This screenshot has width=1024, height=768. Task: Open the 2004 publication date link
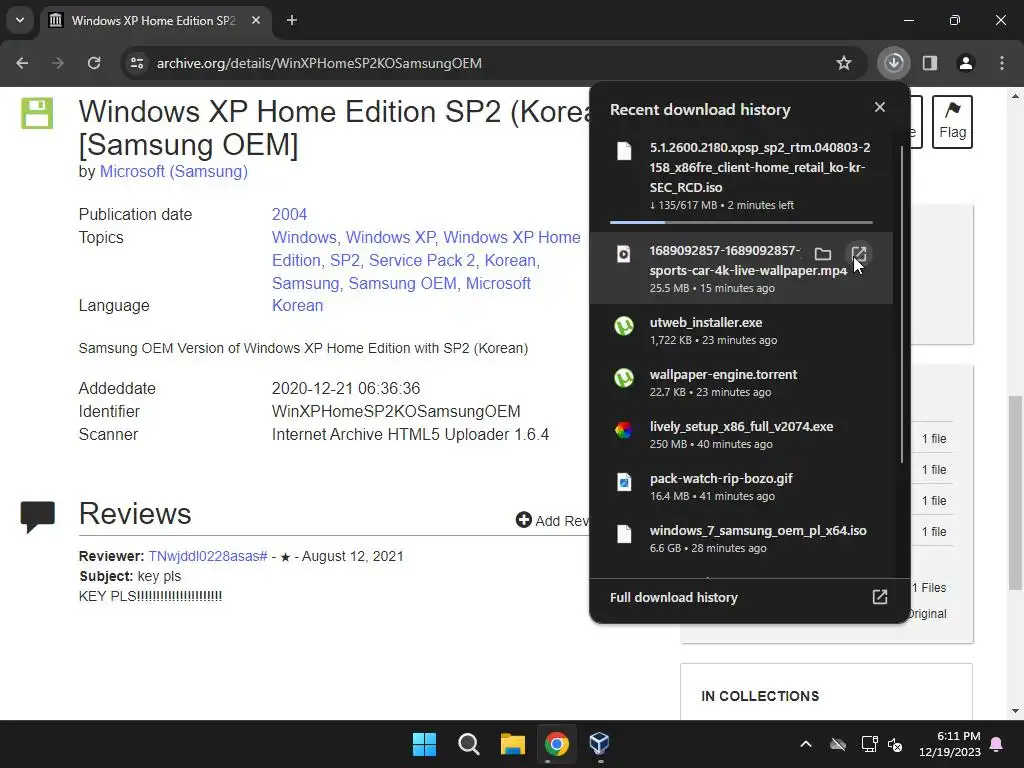(x=289, y=214)
